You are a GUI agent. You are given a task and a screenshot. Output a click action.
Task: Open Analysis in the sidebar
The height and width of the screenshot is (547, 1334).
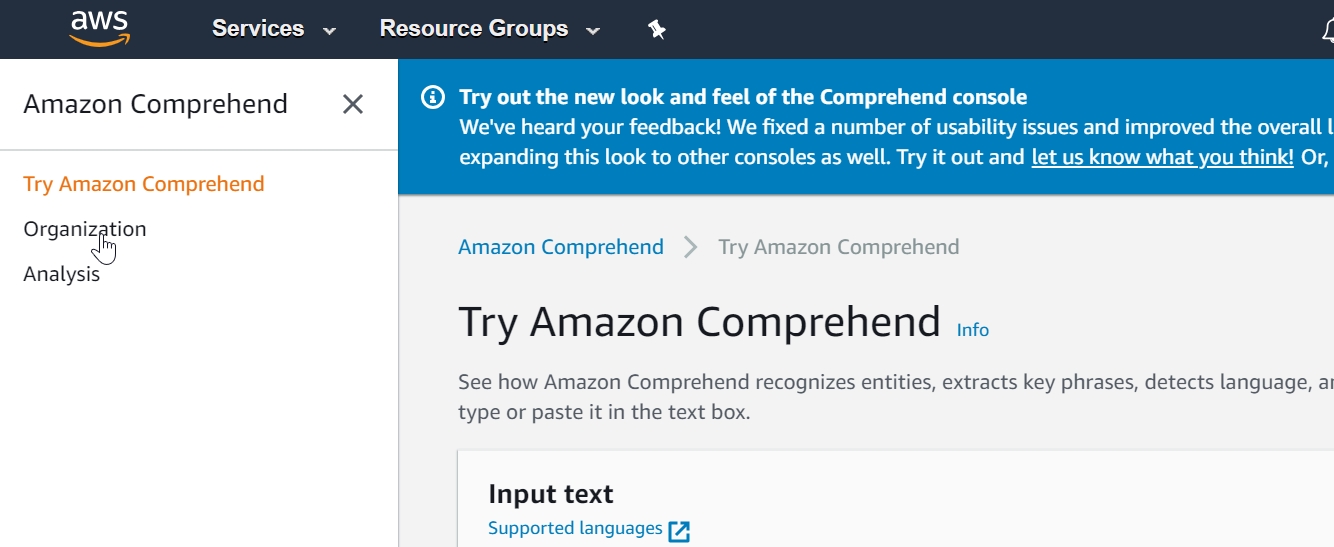(x=62, y=274)
